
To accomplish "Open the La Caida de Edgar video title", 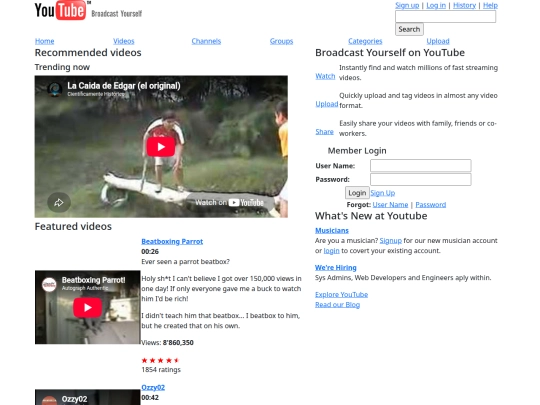I will tap(124, 86).
